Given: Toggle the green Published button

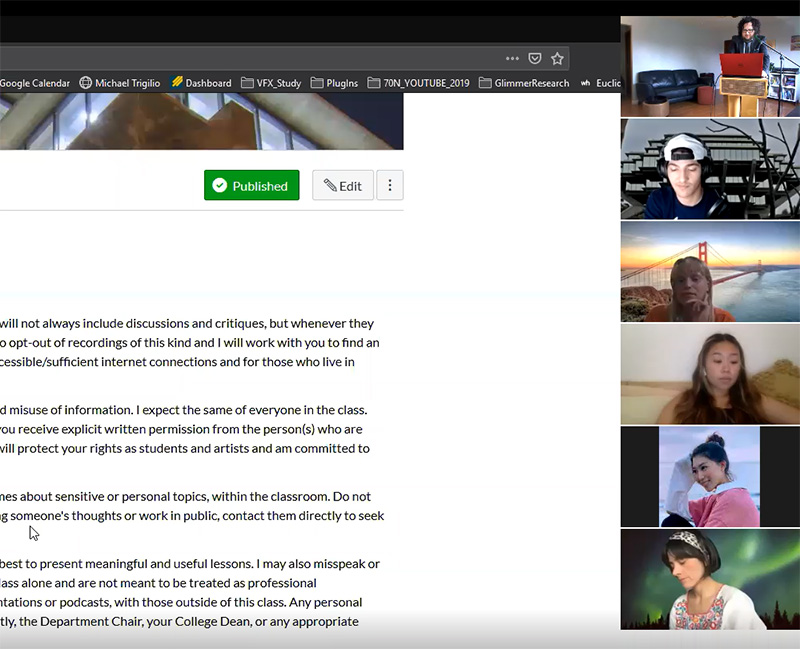Looking at the screenshot, I should click(252, 185).
